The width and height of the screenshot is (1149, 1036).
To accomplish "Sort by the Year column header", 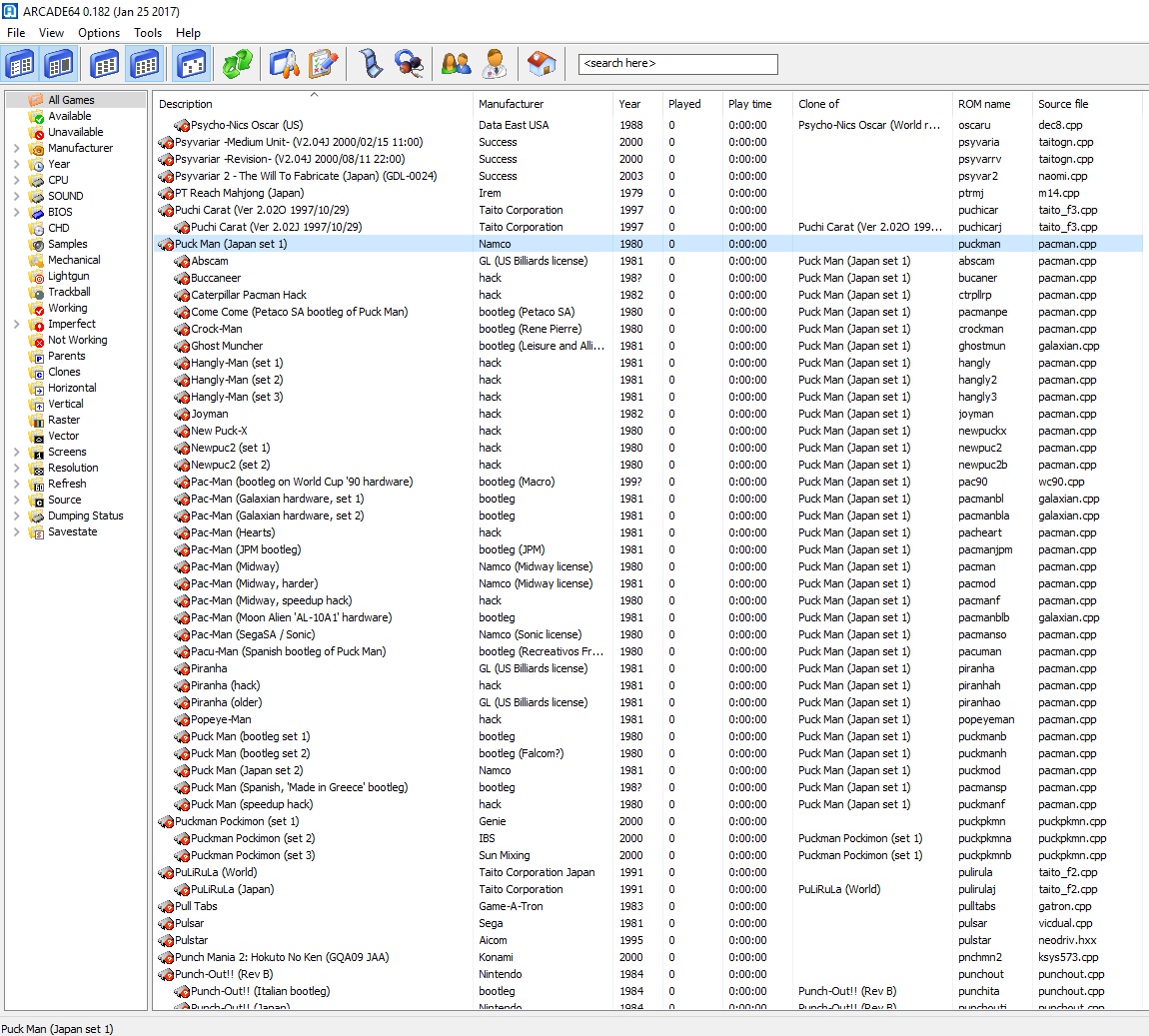I will 637,104.
